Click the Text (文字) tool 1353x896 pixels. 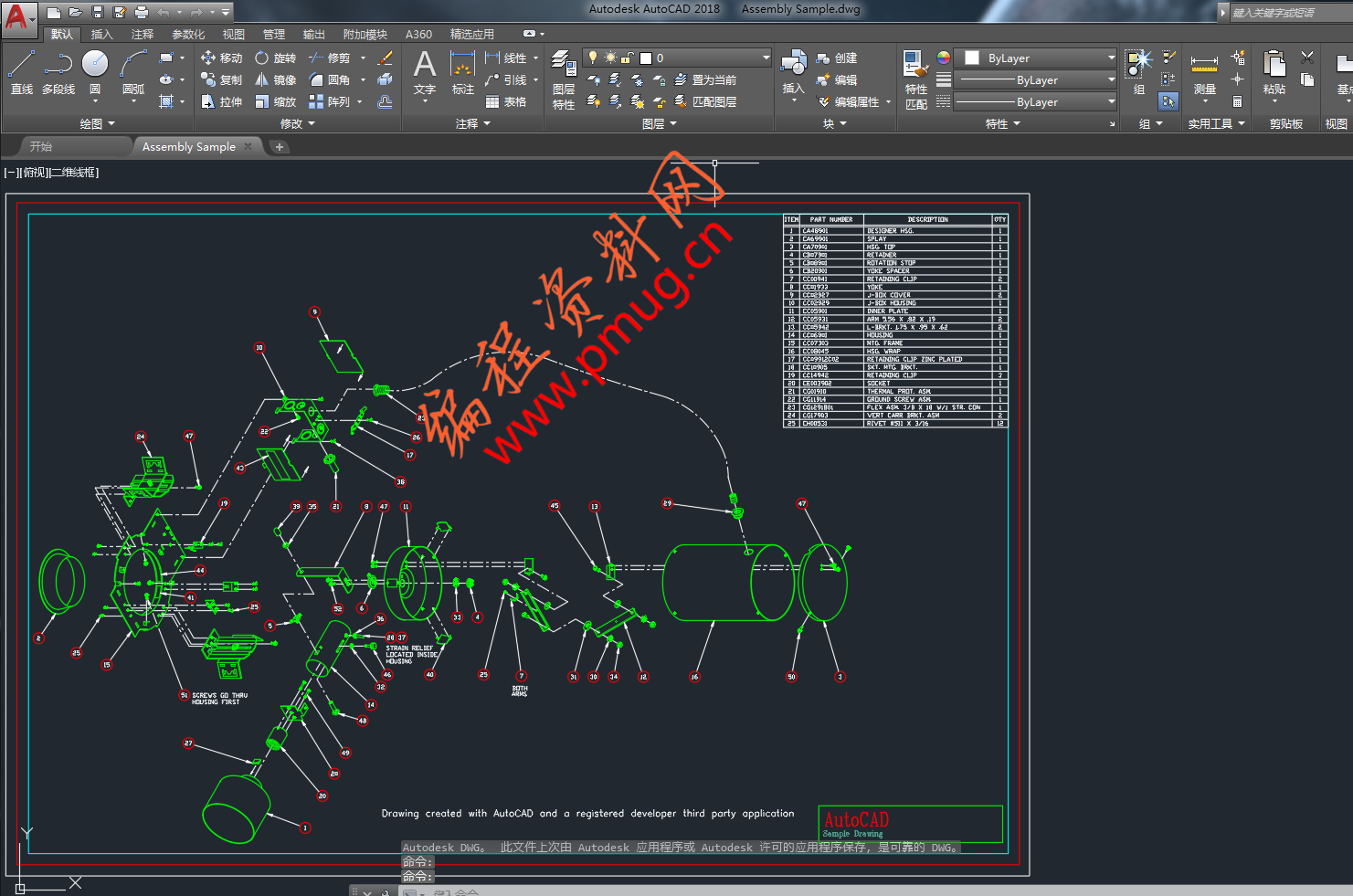click(x=425, y=72)
